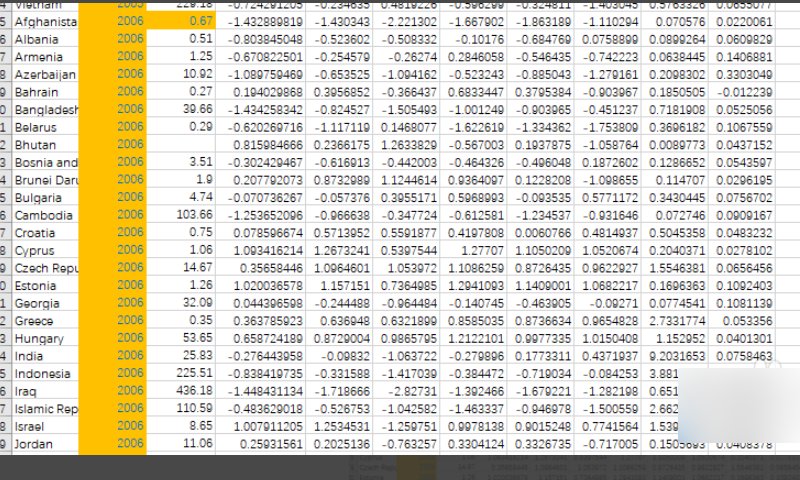
Task: Select value 10.92 in Azerbaijan row
Action: [x=181, y=74]
